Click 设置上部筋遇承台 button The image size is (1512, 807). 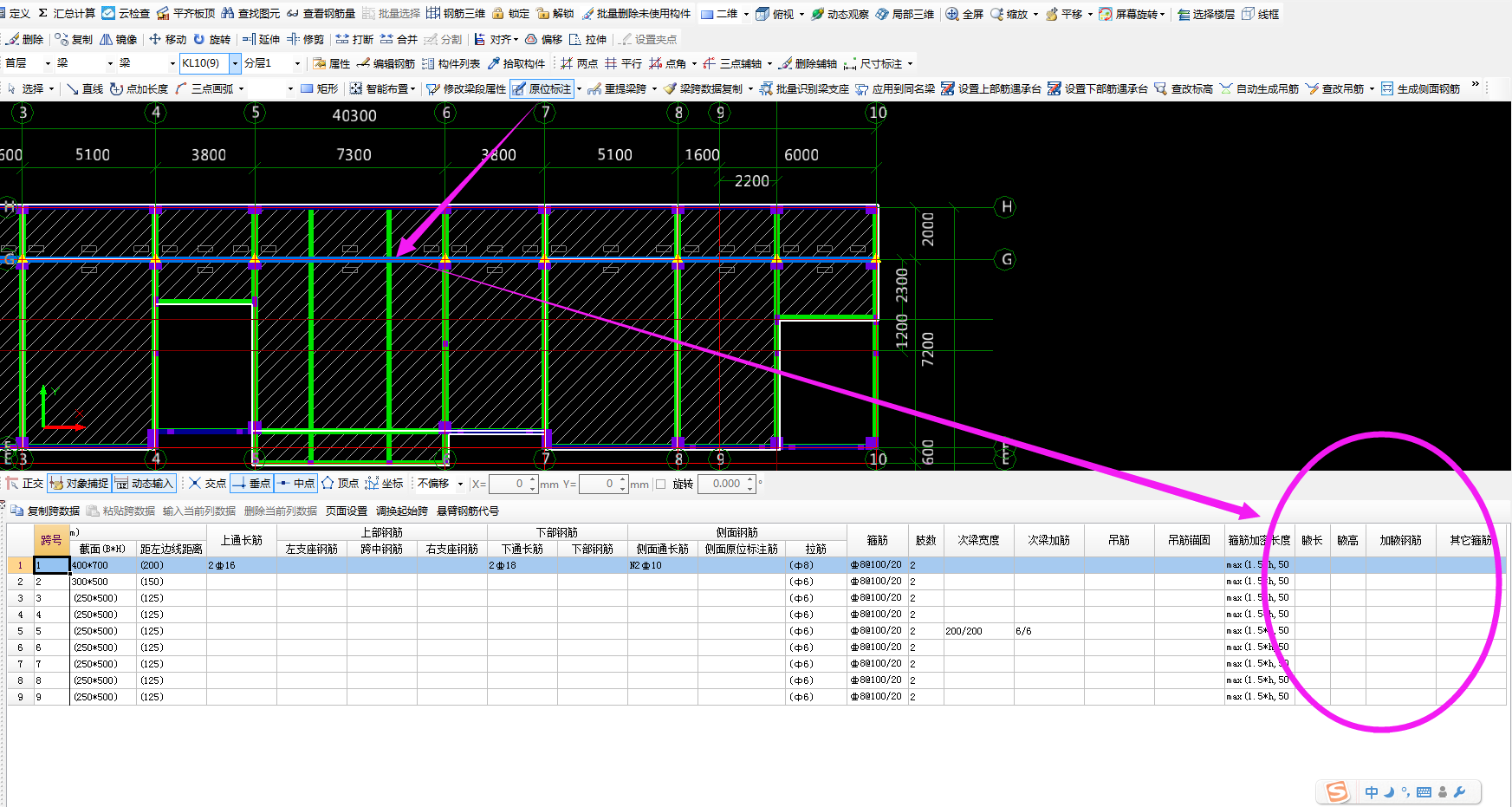click(991, 88)
